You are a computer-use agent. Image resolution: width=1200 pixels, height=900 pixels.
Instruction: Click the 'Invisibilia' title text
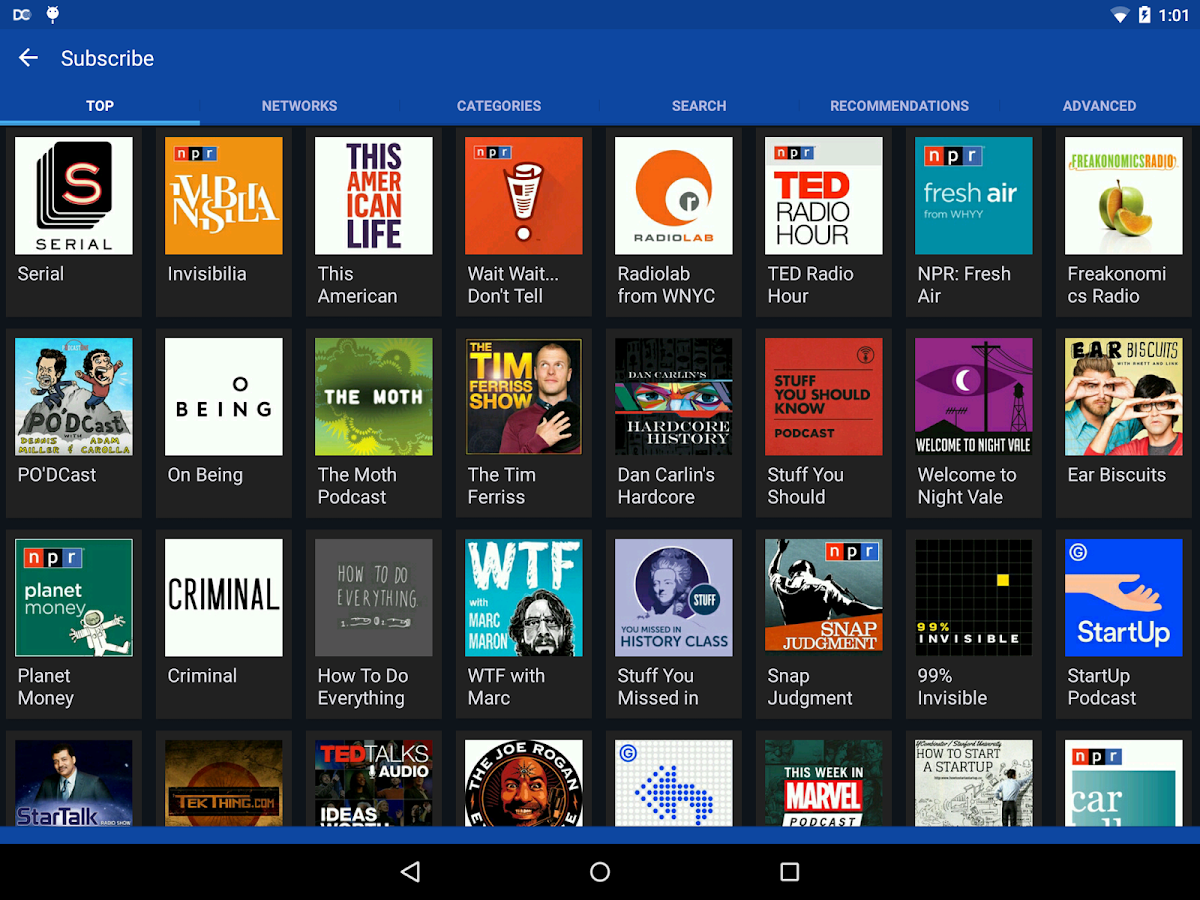click(207, 274)
